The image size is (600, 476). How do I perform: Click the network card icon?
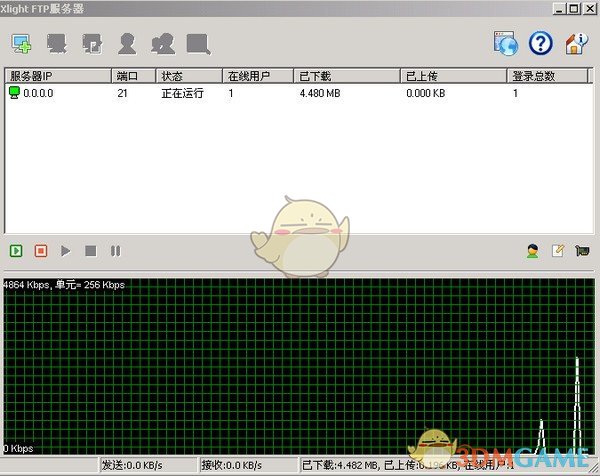point(582,251)
